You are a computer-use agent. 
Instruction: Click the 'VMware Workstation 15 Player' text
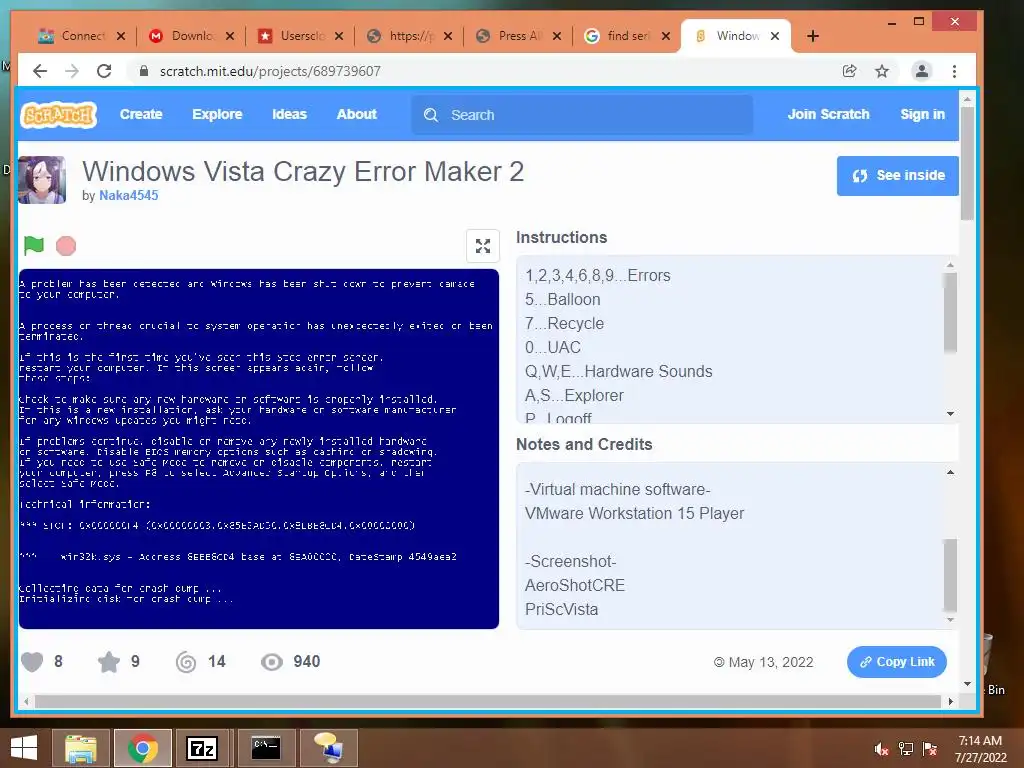pos(634,513)
